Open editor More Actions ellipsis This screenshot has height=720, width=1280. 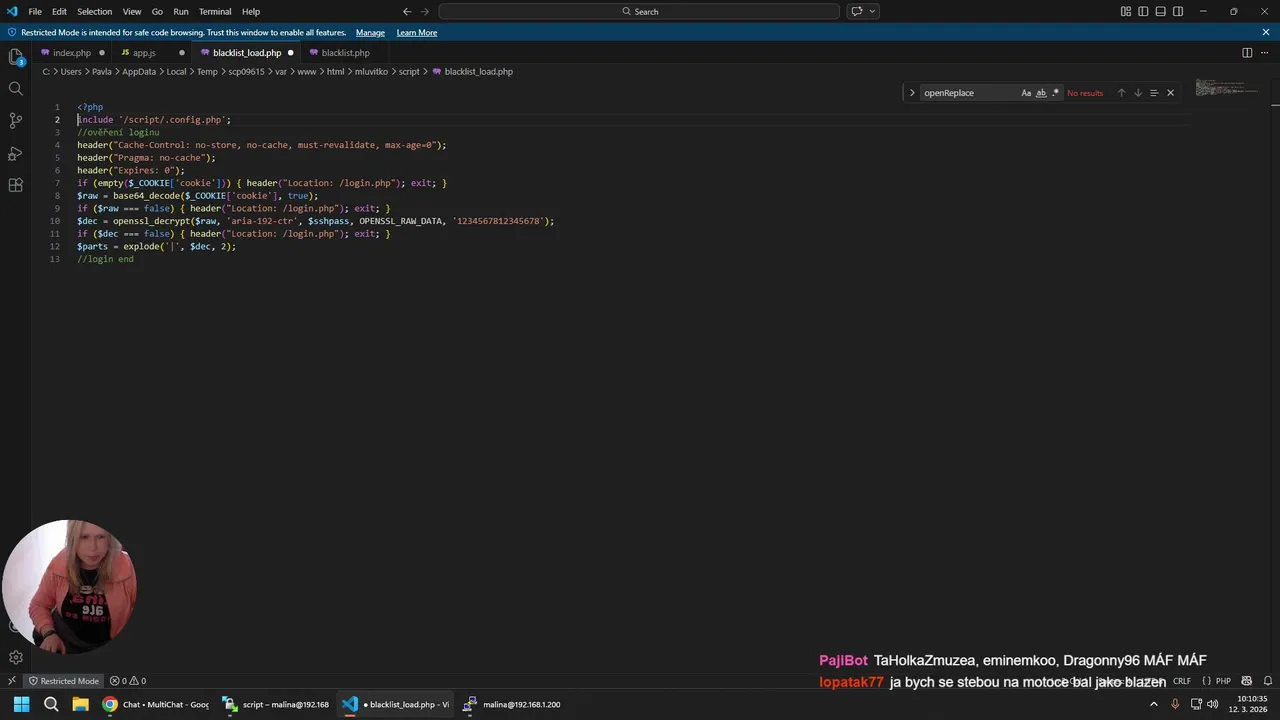1265,52
